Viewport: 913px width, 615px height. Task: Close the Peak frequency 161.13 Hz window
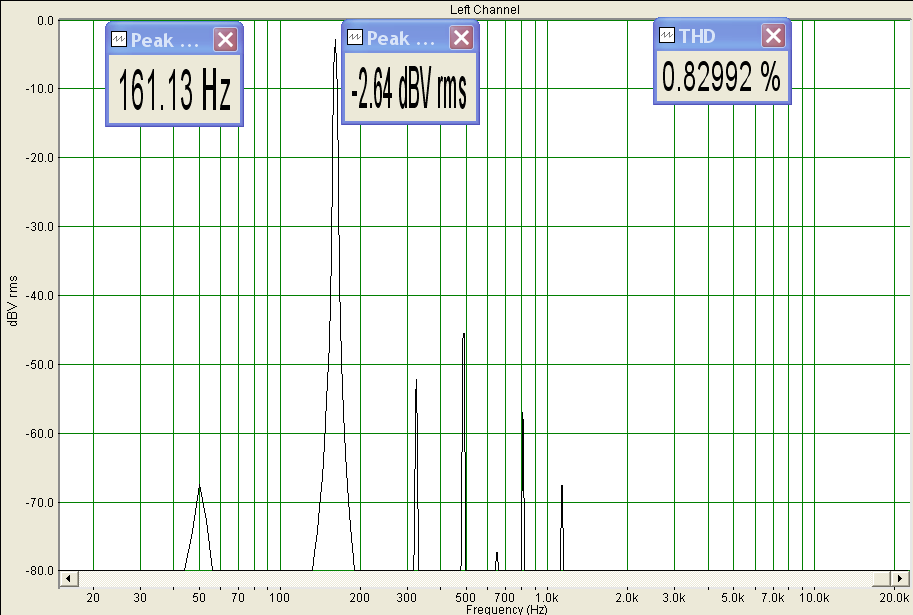pyautogui.click(x=225, y=40)
